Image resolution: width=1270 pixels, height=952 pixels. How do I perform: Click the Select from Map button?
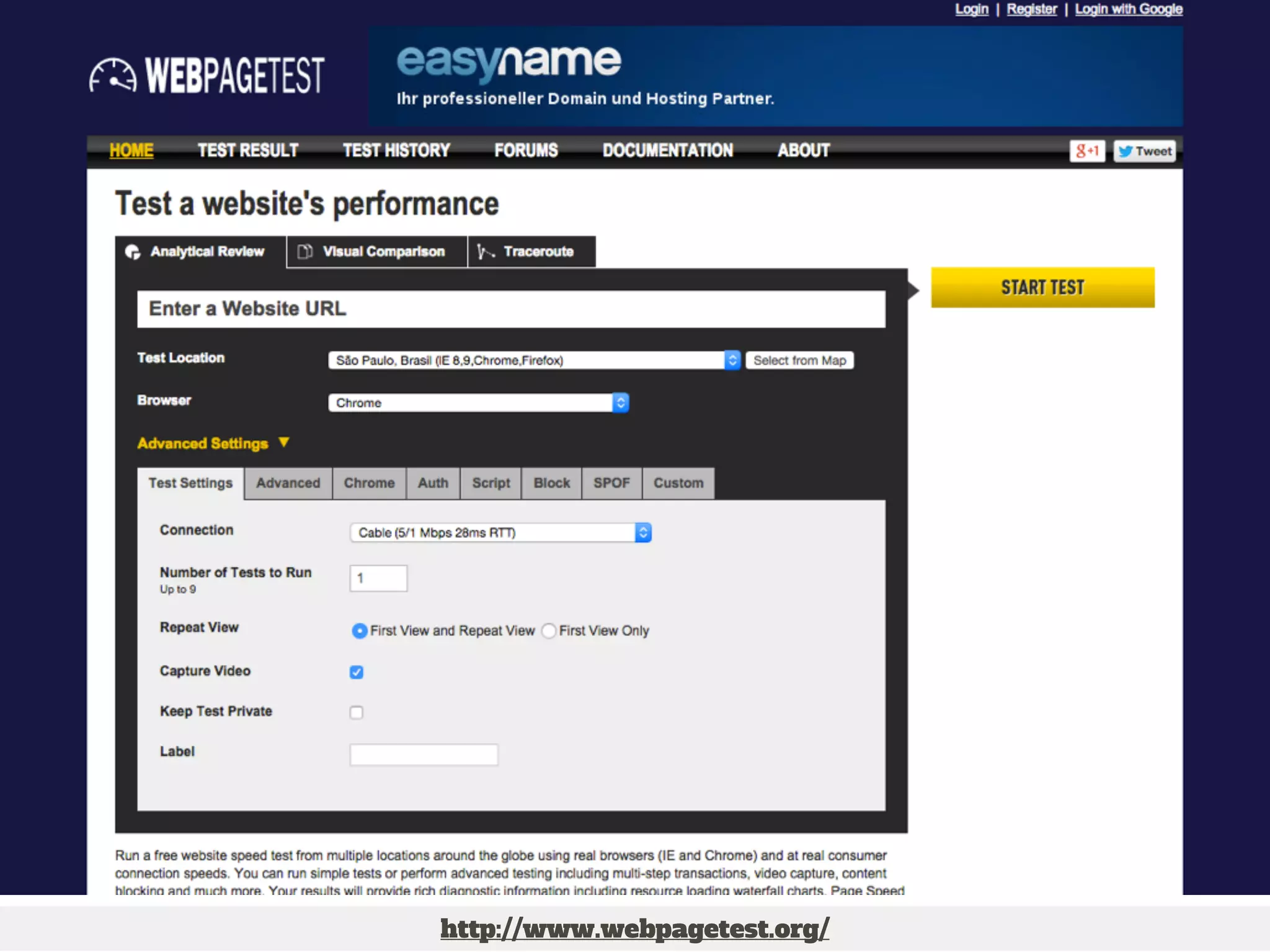pos(799,361)
